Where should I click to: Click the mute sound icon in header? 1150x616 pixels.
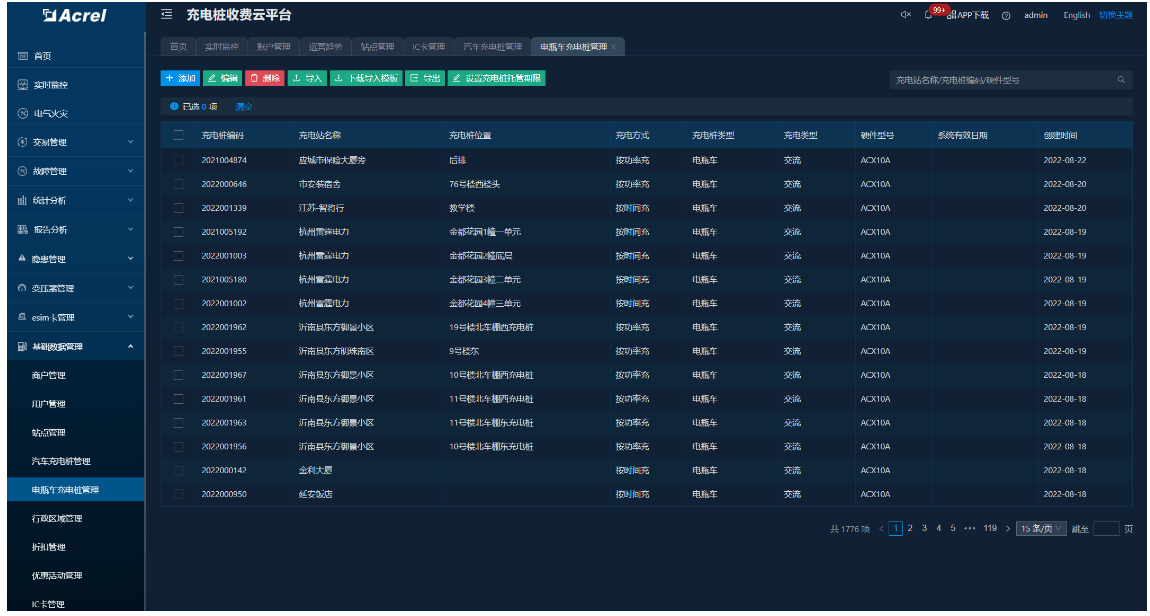point(906,15)
